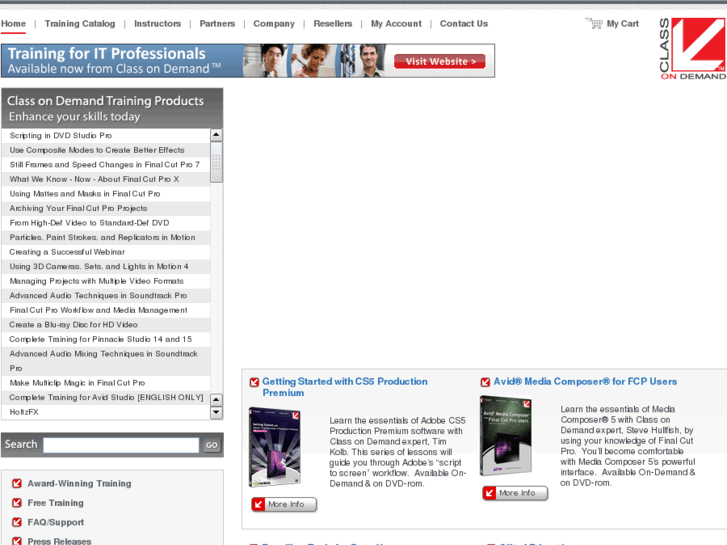Select 'Scripting in DVD Studio Pro'

tap(106, 135)
